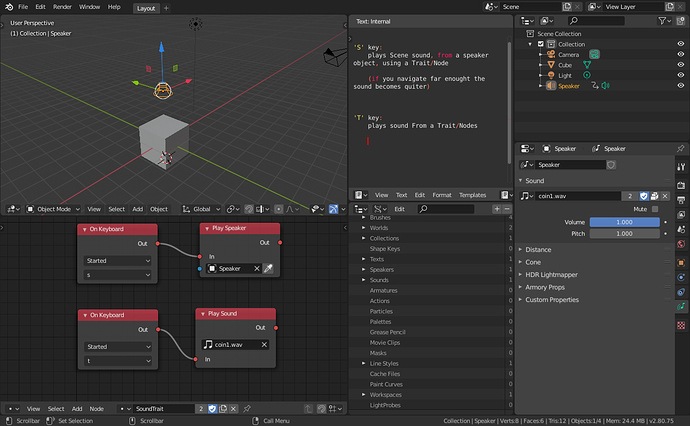
Task: Click the View Layer name field
Action: click(x=634, y=7)
